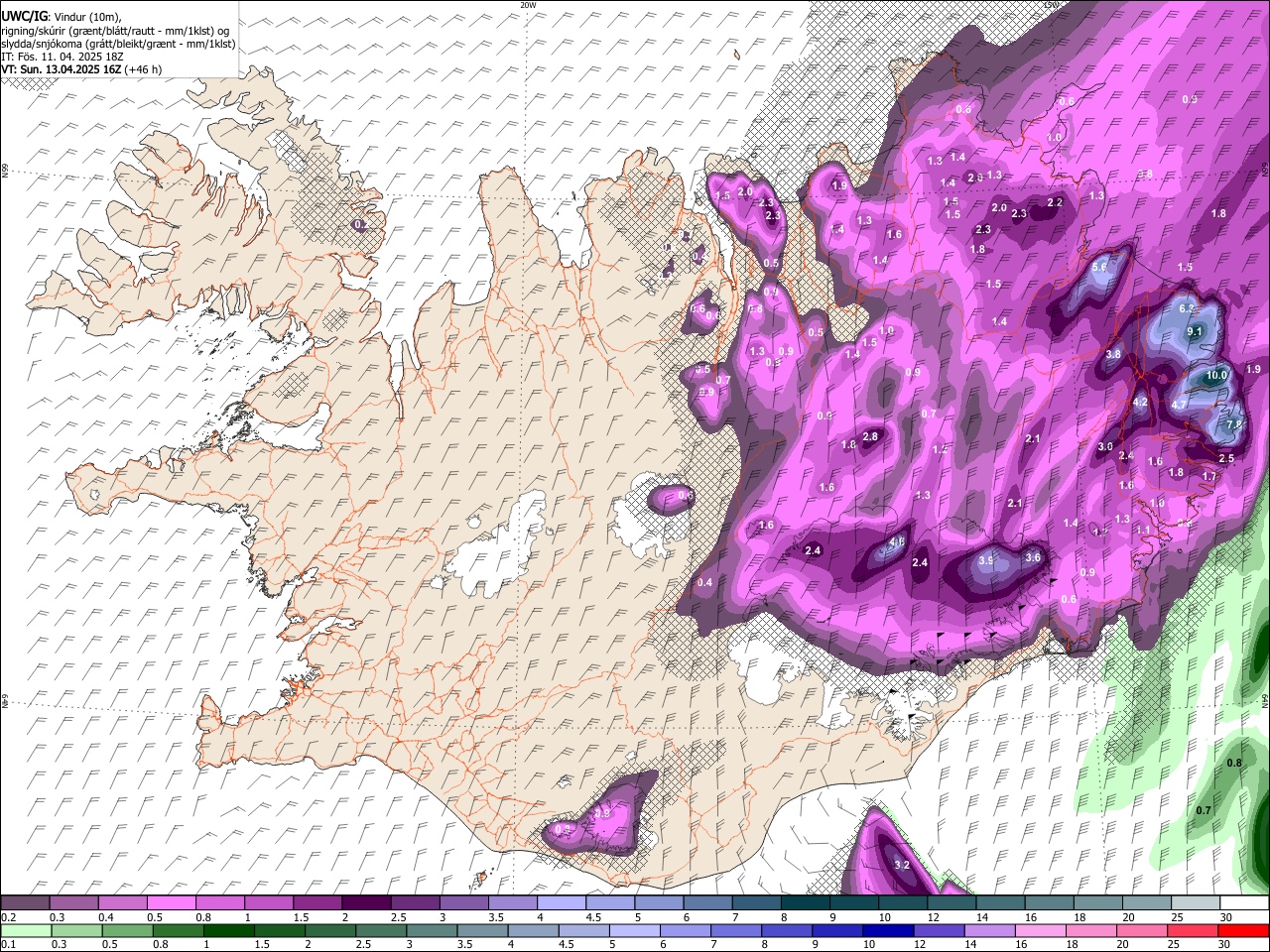Click the deep blue 10 swatch in lower legend
Image resolution: width=1270 pixels, height=952 pixels.
click(x=887, y=930)
